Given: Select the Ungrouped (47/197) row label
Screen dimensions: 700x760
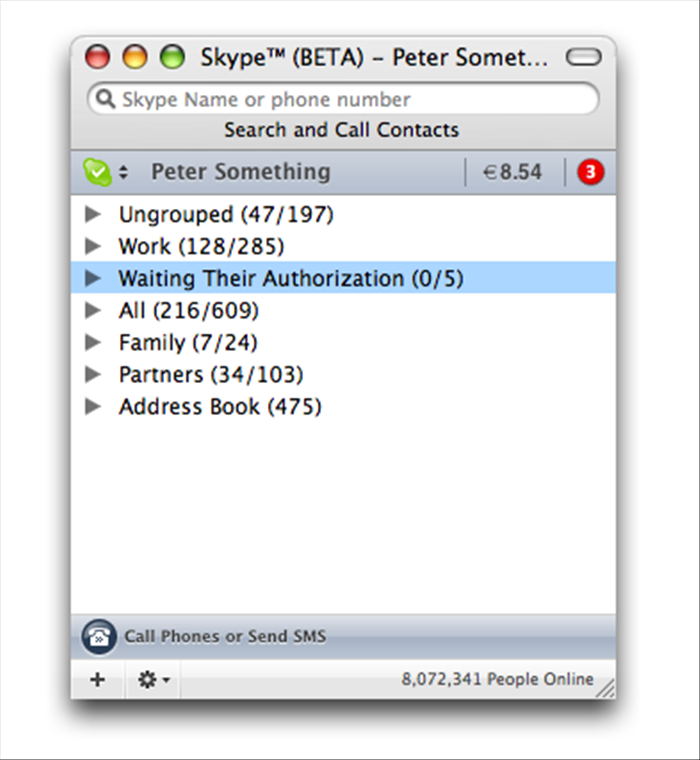Looking at the screenshot, I should pos(226,215).
